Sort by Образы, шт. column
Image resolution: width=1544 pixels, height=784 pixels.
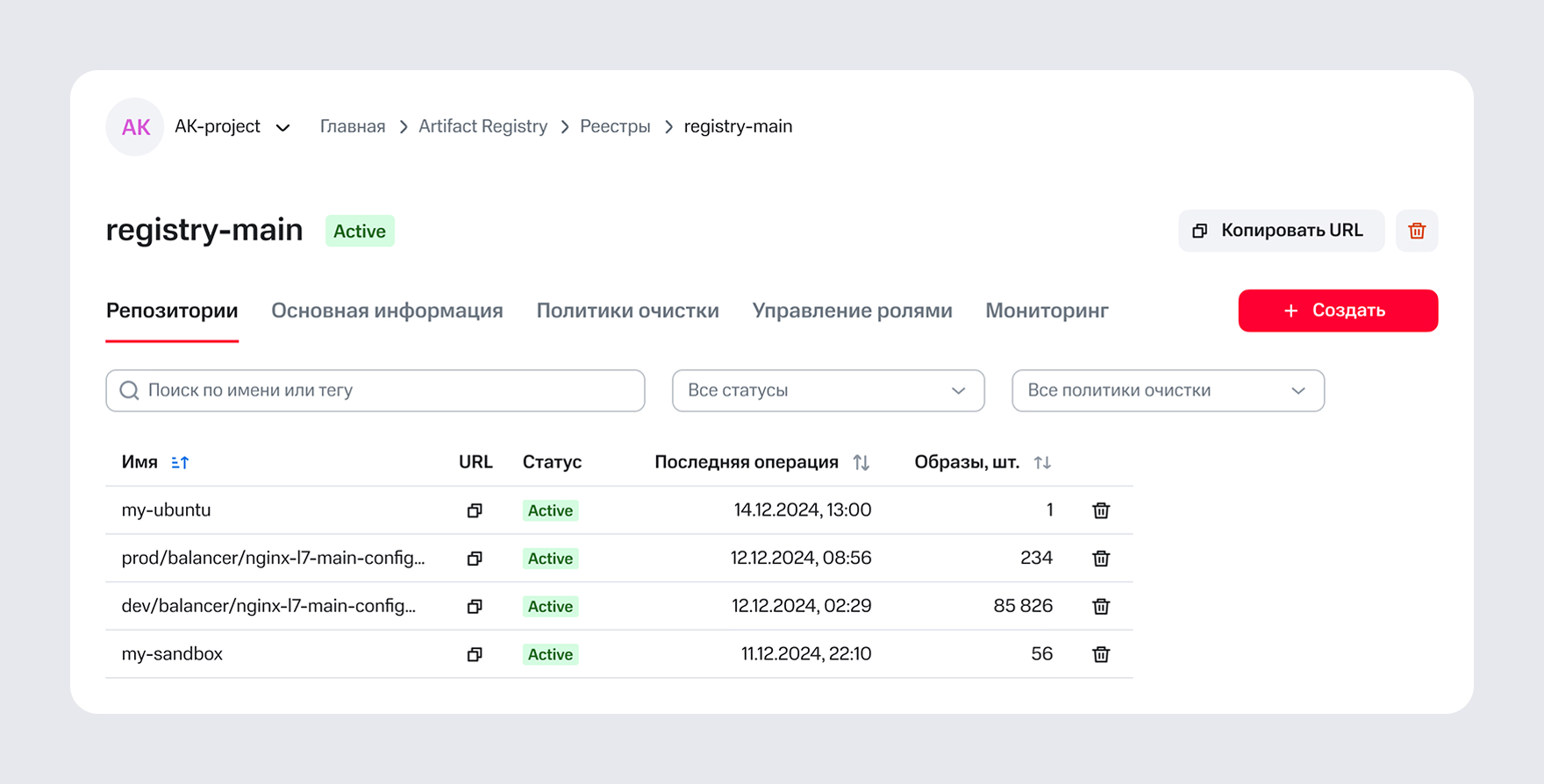[x=1042, y=462]
